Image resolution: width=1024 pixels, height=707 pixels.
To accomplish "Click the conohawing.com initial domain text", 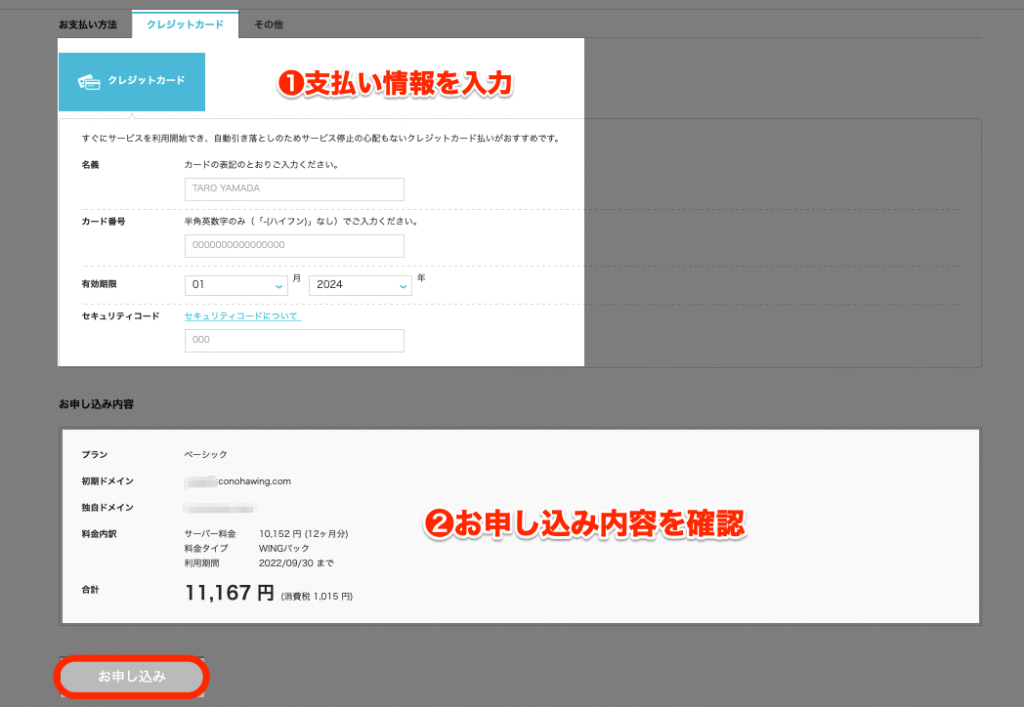I will pyautogui.click(x=255, y=481).
